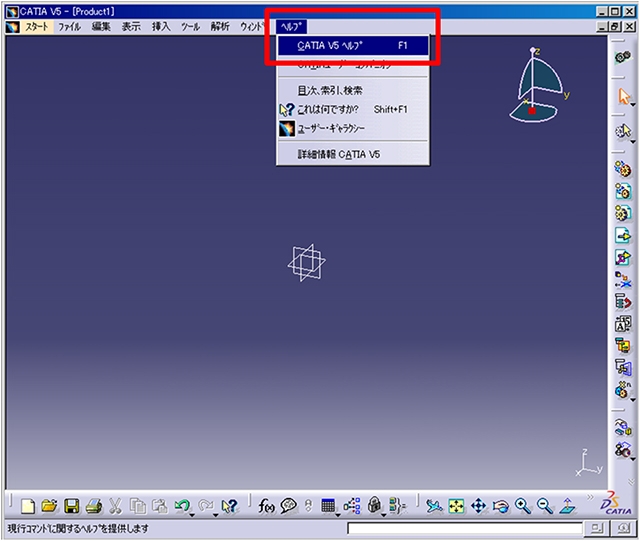This screenshot has height=541, width=640.
Task: Click the Fit All In icon
Action: pos(456,507)
